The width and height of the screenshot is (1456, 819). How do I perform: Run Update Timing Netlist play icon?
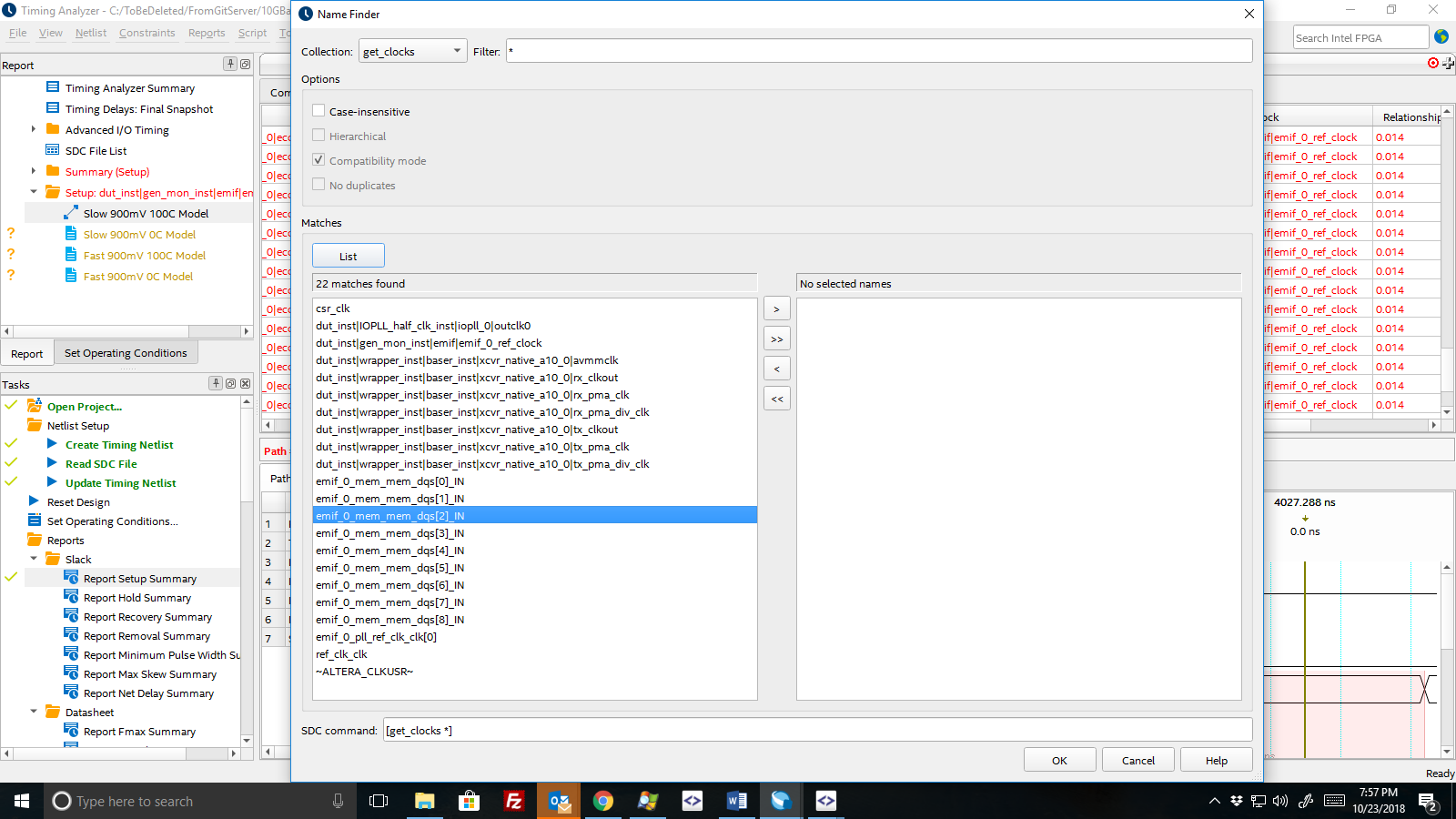click(53, 482)
